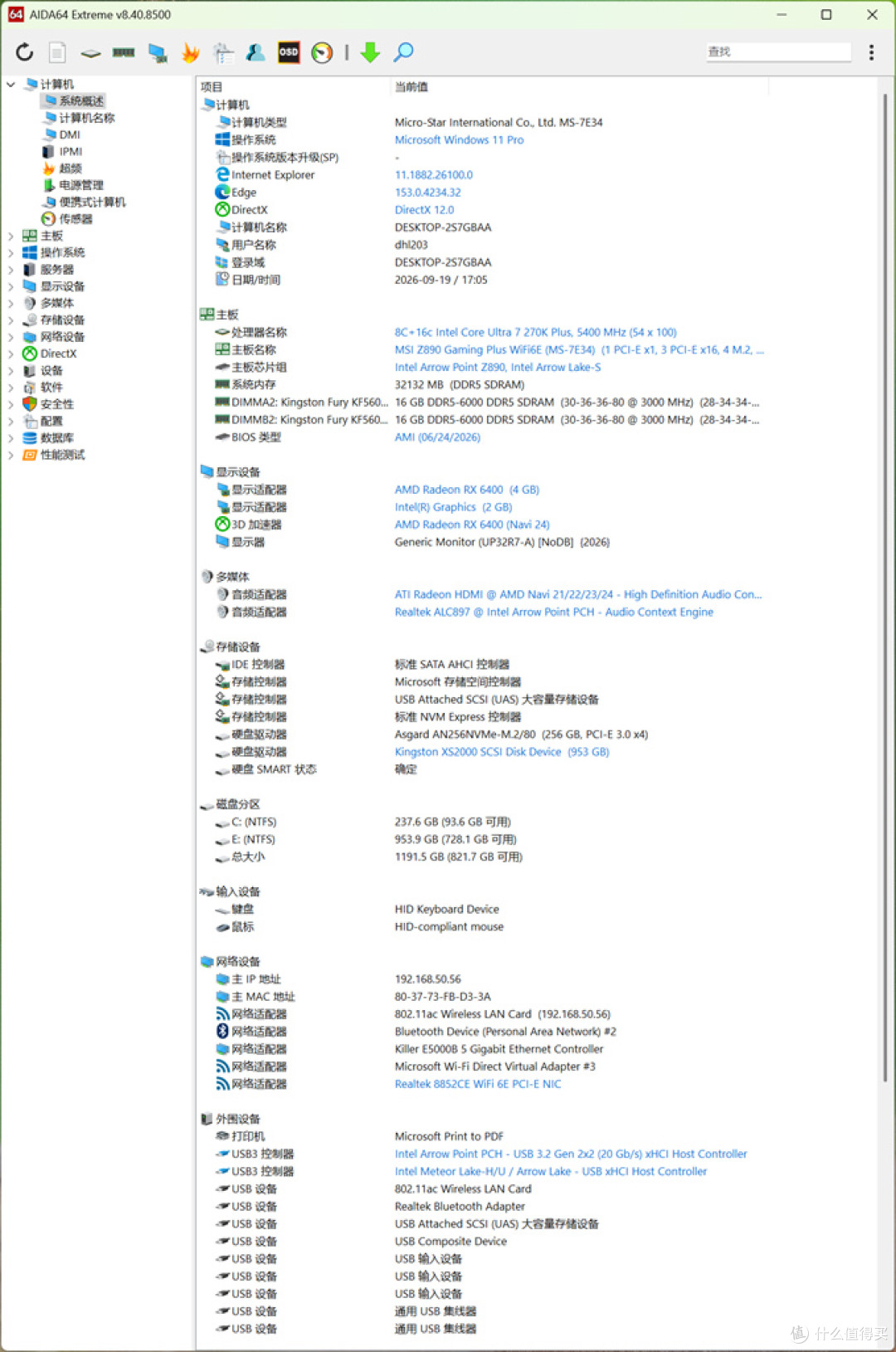Open the Realtek ALC897 audio link
The image size is (896, 1352).
[554, 612]
